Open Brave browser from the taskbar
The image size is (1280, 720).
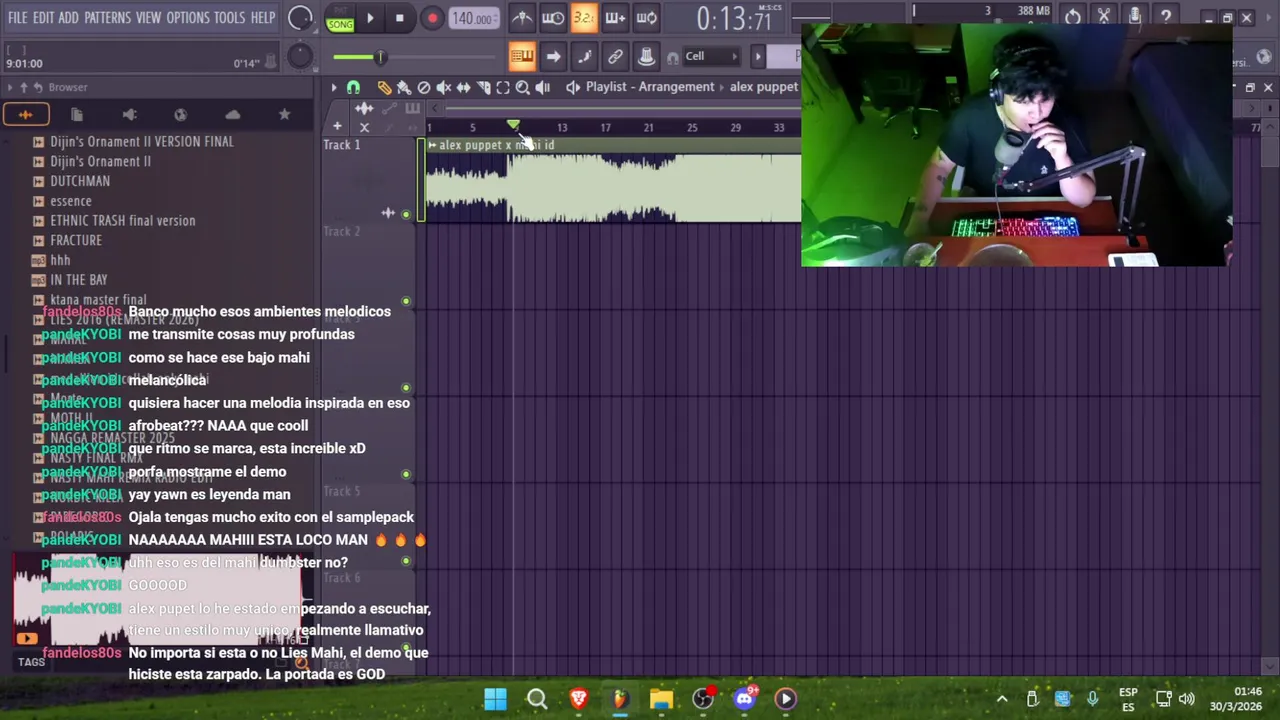[x=578, y=699]
